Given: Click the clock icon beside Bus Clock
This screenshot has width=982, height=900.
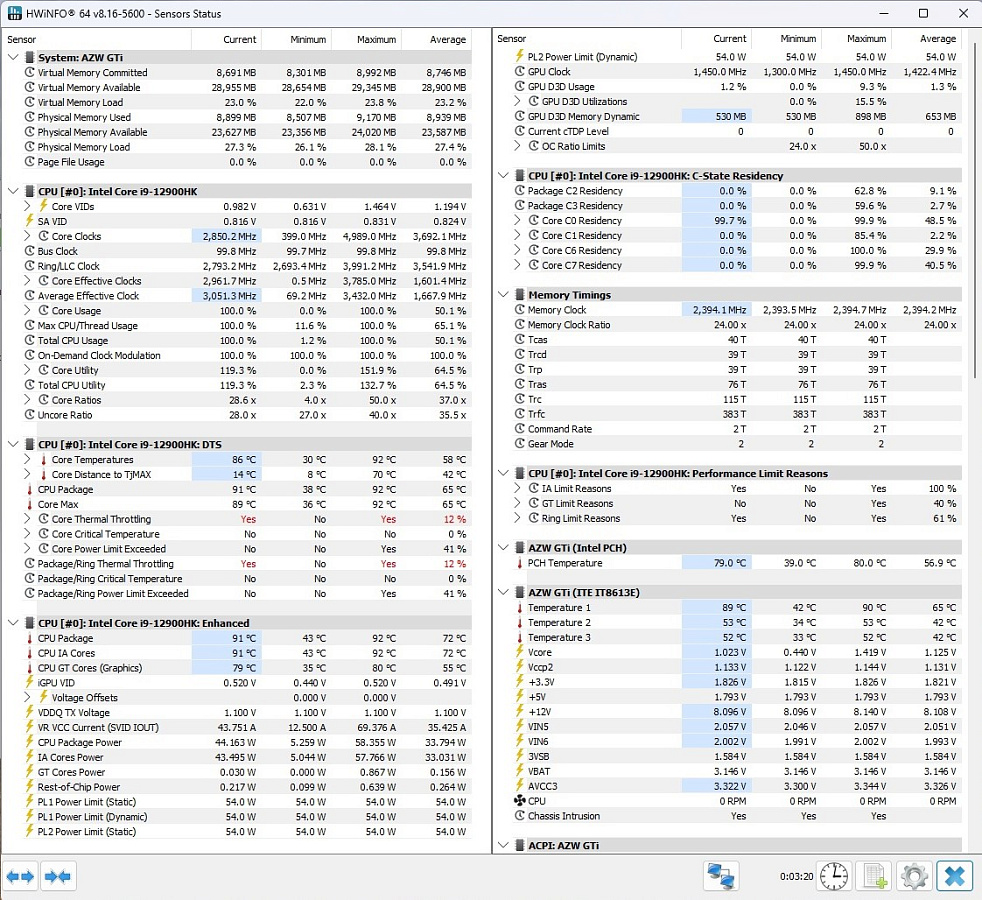Looking at the screenshot, I should 29,251.
